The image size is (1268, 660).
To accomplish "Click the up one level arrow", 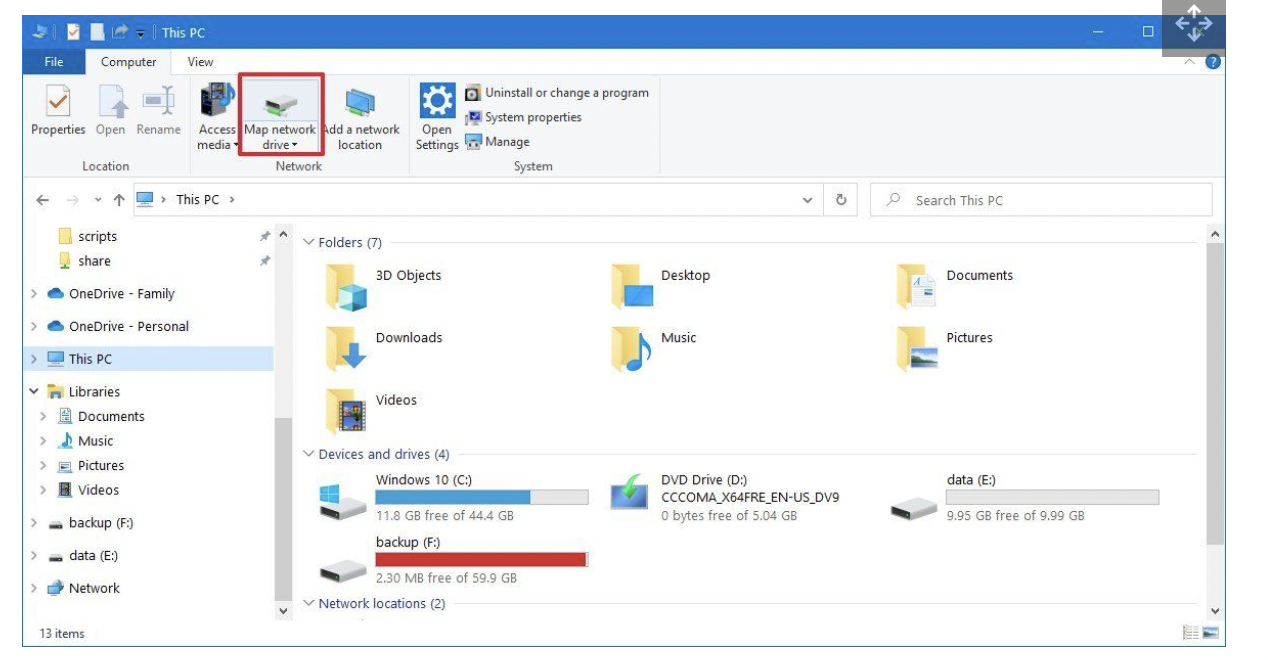I will [x=118, y=200].
